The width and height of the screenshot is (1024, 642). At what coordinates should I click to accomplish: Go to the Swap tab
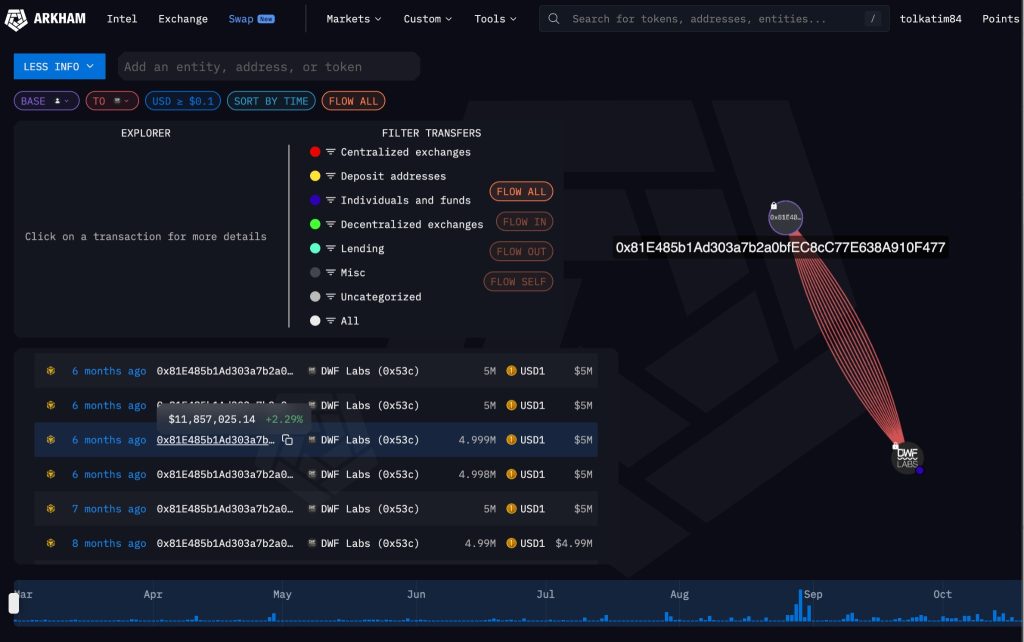(241, 19)
